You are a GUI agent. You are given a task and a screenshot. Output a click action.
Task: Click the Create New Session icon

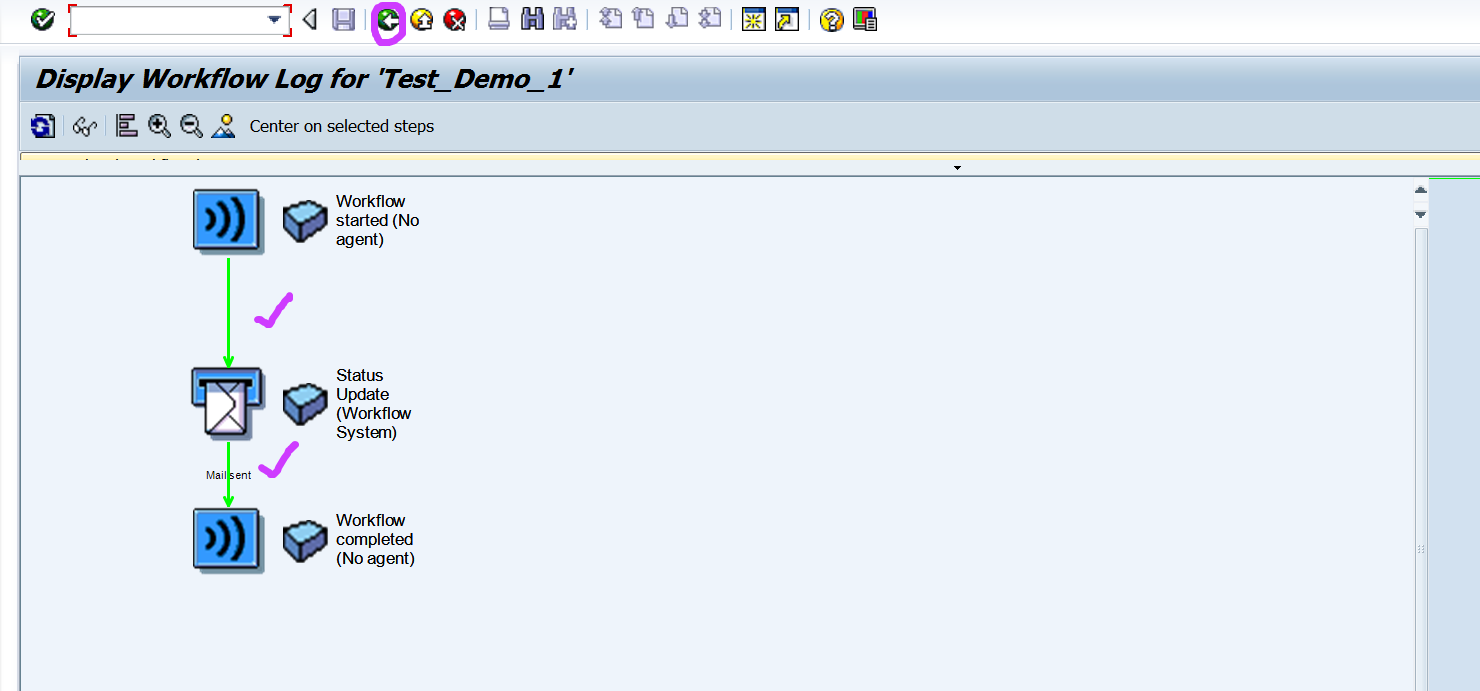753,20
